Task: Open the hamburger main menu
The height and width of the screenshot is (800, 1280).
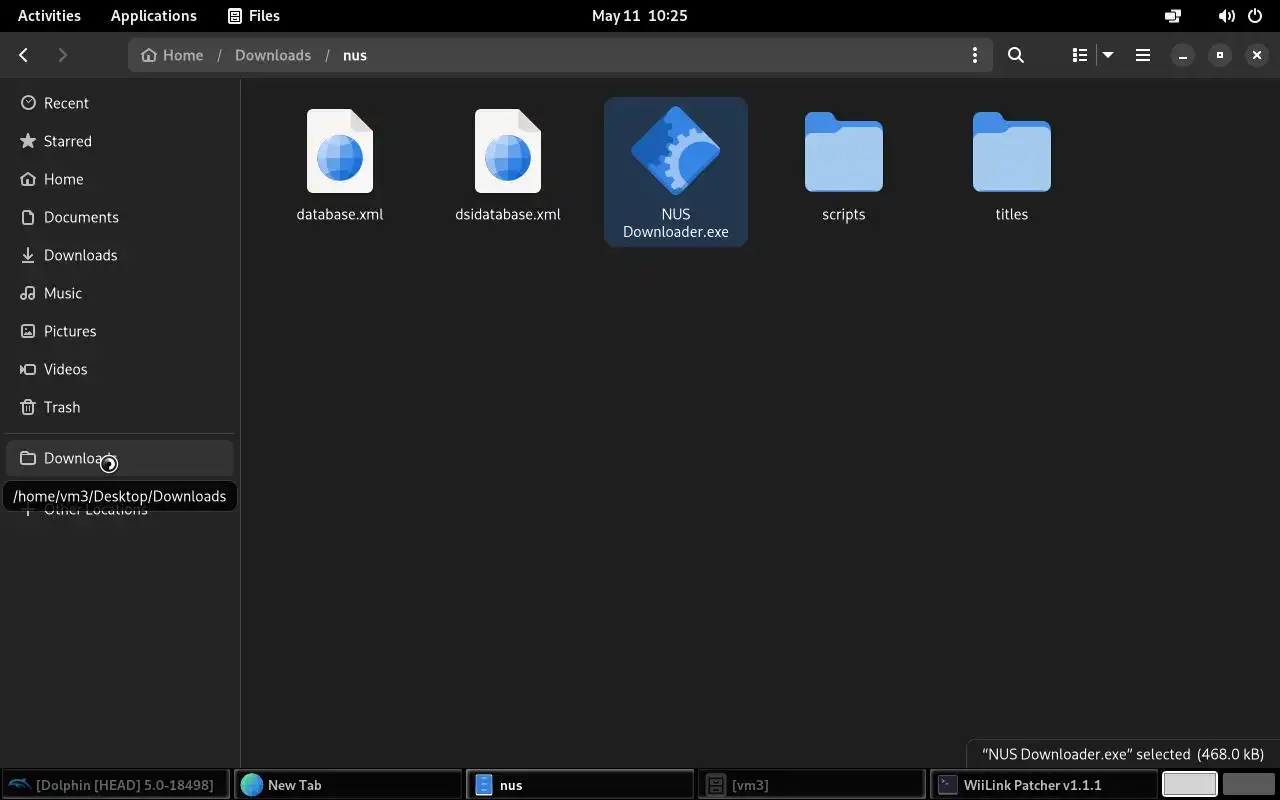Action: click(1143, 55)
